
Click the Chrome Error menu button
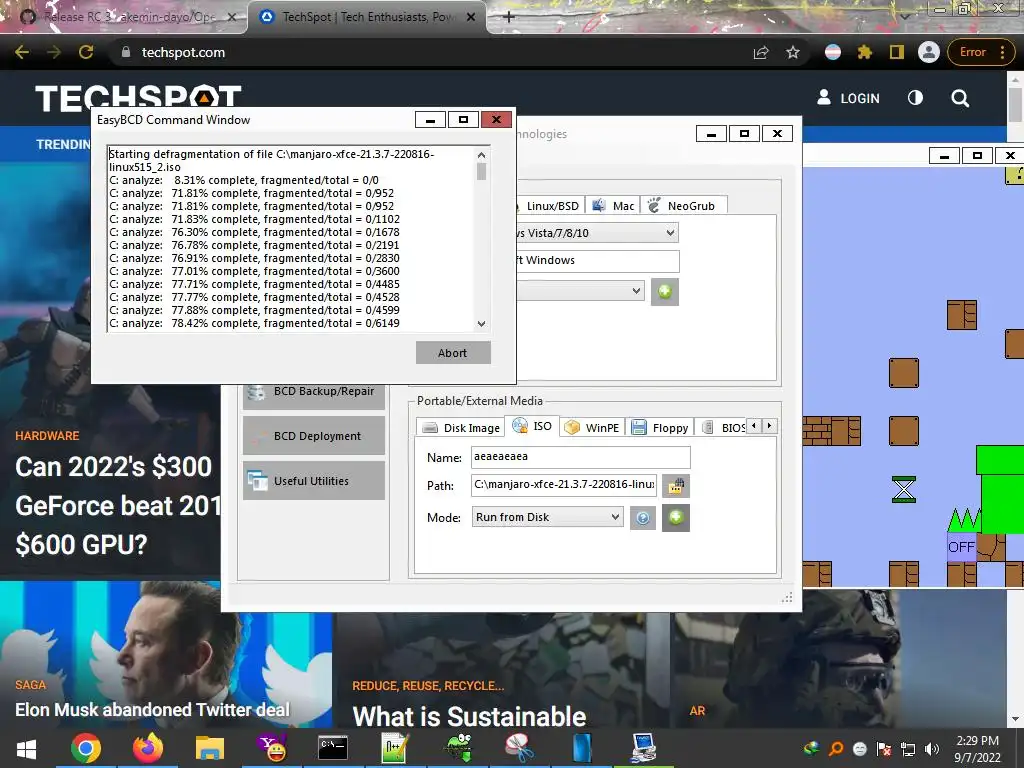point(981,52)
